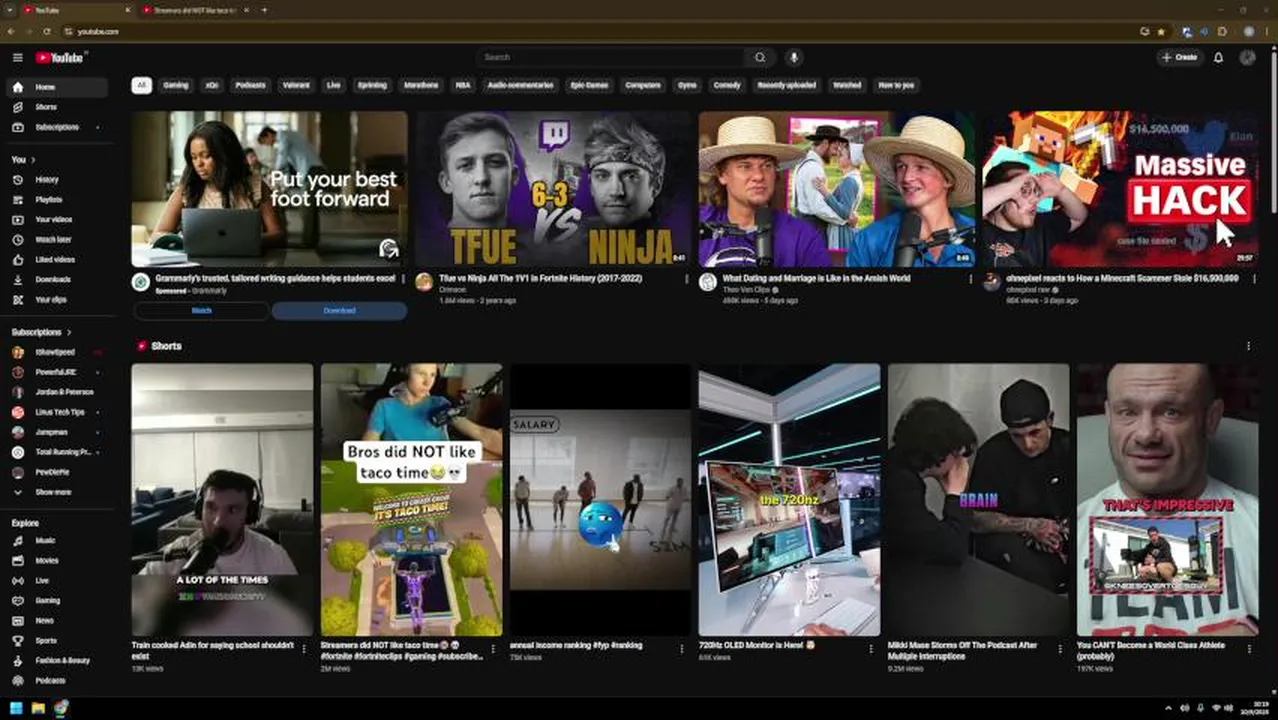Switch to the second browser tab
Screen dimensions: 1278x720
[195, 10]
